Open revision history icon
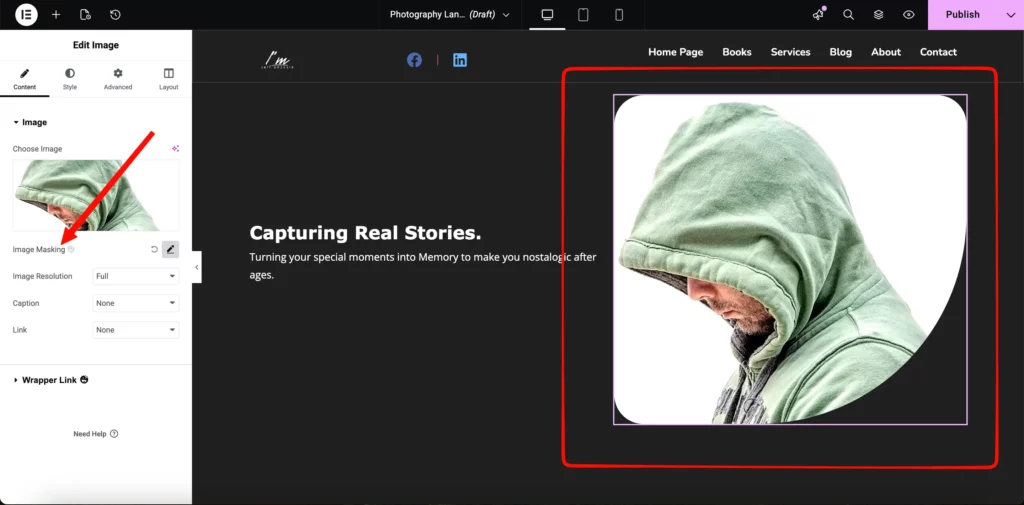Viewport: 1024px width, 505px height. (115, 14)
